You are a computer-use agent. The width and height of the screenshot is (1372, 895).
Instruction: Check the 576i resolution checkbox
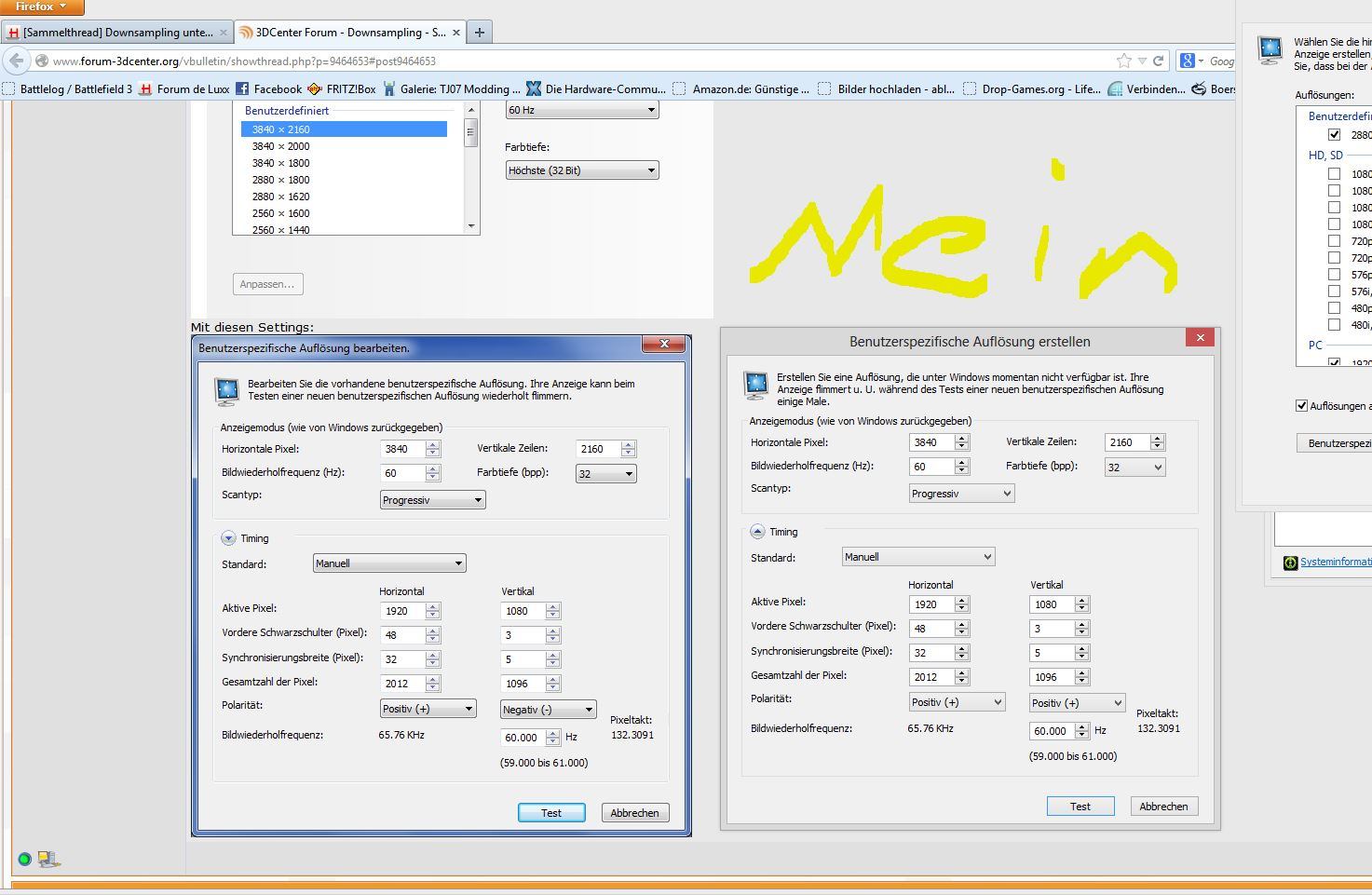1335,292
